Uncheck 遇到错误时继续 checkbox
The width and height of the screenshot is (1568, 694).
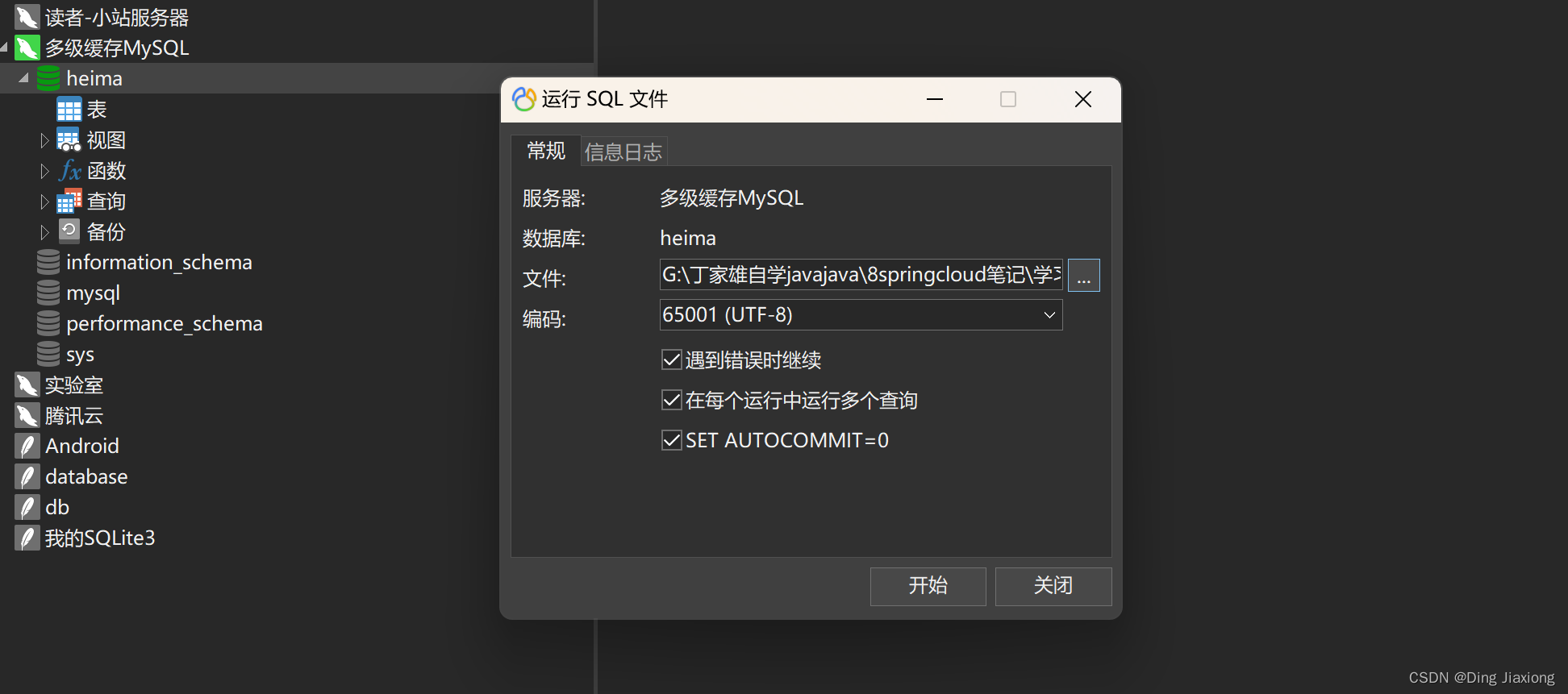671,359
